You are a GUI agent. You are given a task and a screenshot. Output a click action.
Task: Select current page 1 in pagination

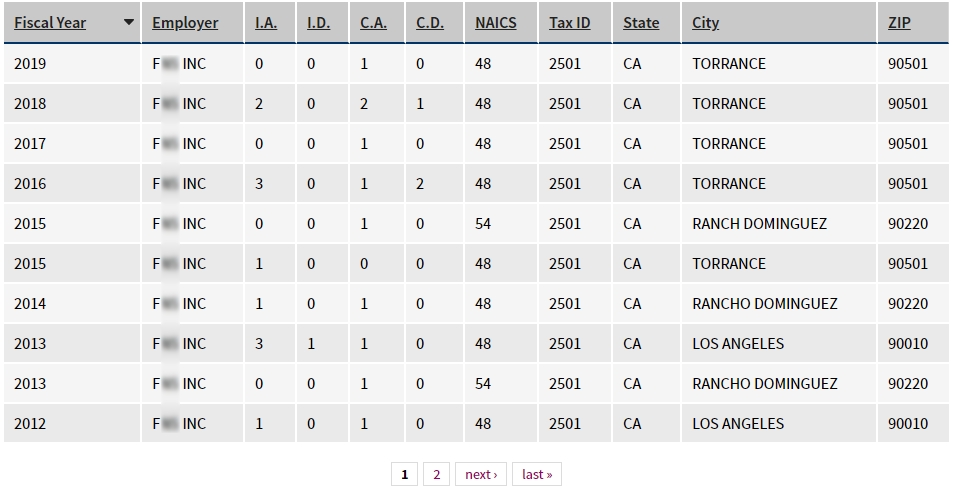pyautogui.click(x=404, y=474)
